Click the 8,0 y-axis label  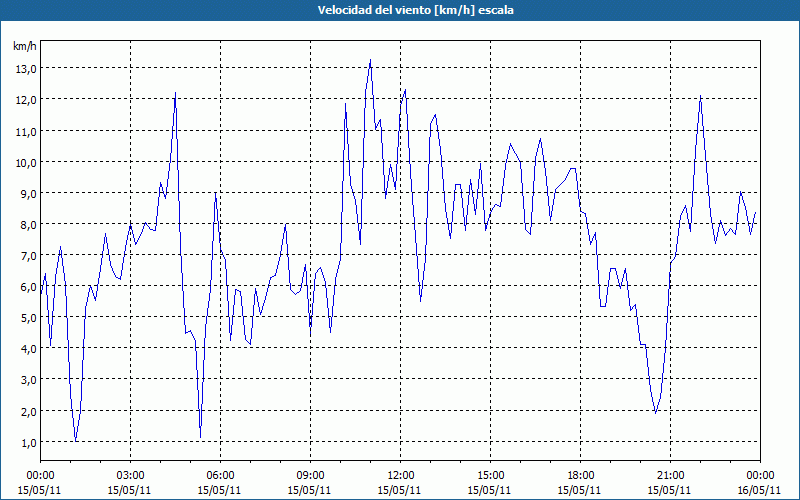(29, 224)
